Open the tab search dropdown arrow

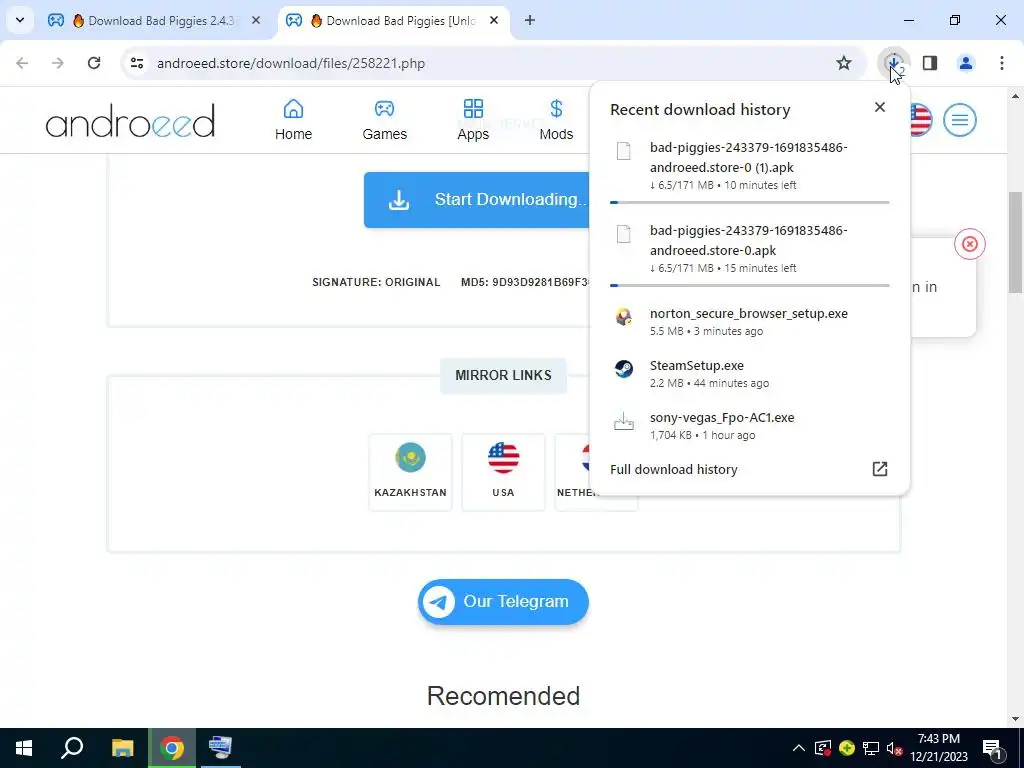pyautogui.click(x=20, y=20)
